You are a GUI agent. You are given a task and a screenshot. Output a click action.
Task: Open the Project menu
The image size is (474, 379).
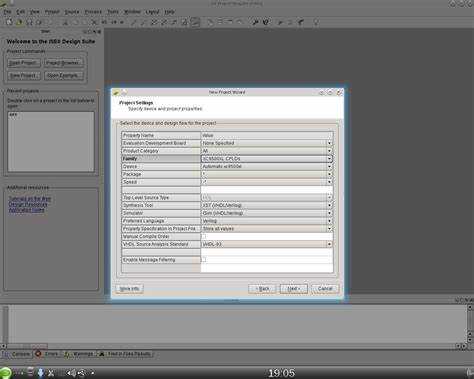tap(52, 12)
